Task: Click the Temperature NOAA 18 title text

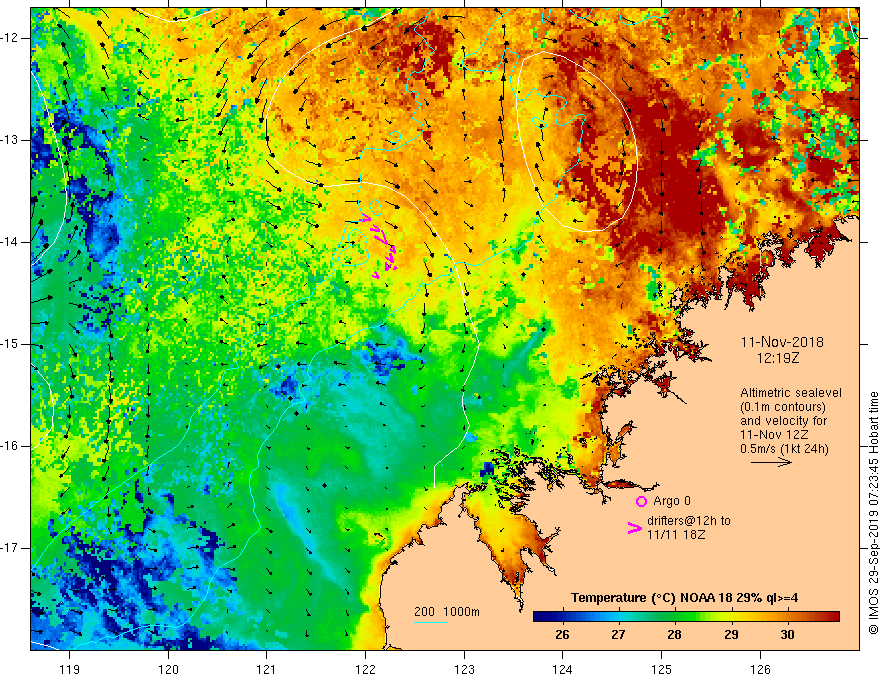Action: click(x=684, y=598)
